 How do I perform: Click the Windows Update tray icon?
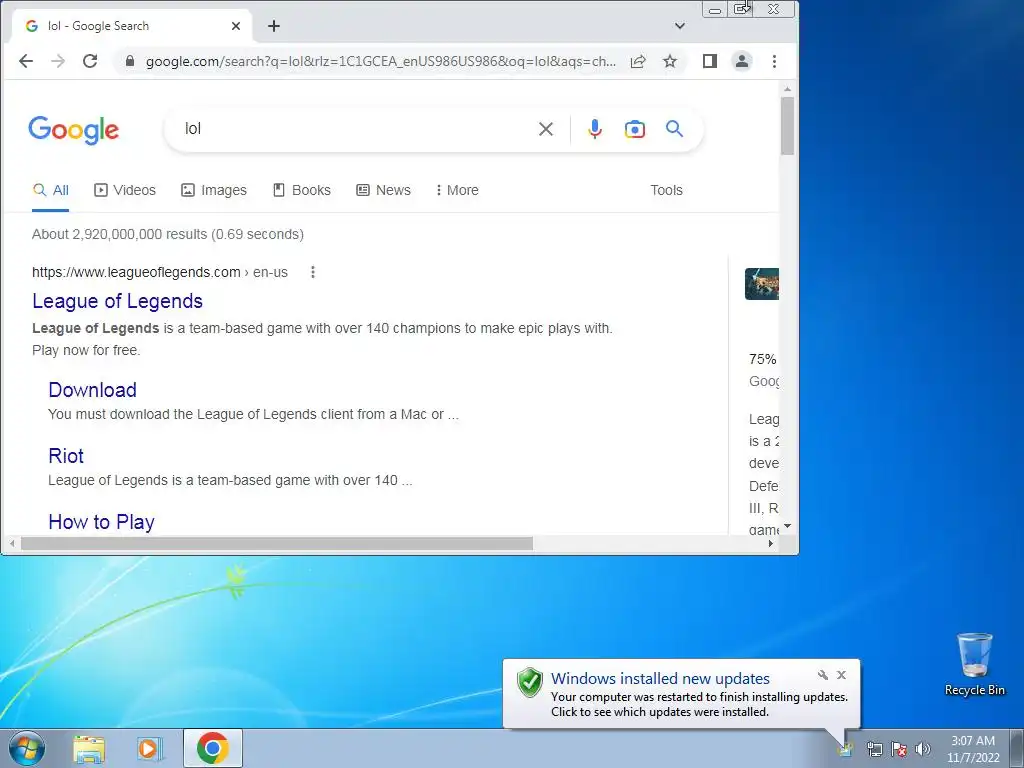click(846, 749)
